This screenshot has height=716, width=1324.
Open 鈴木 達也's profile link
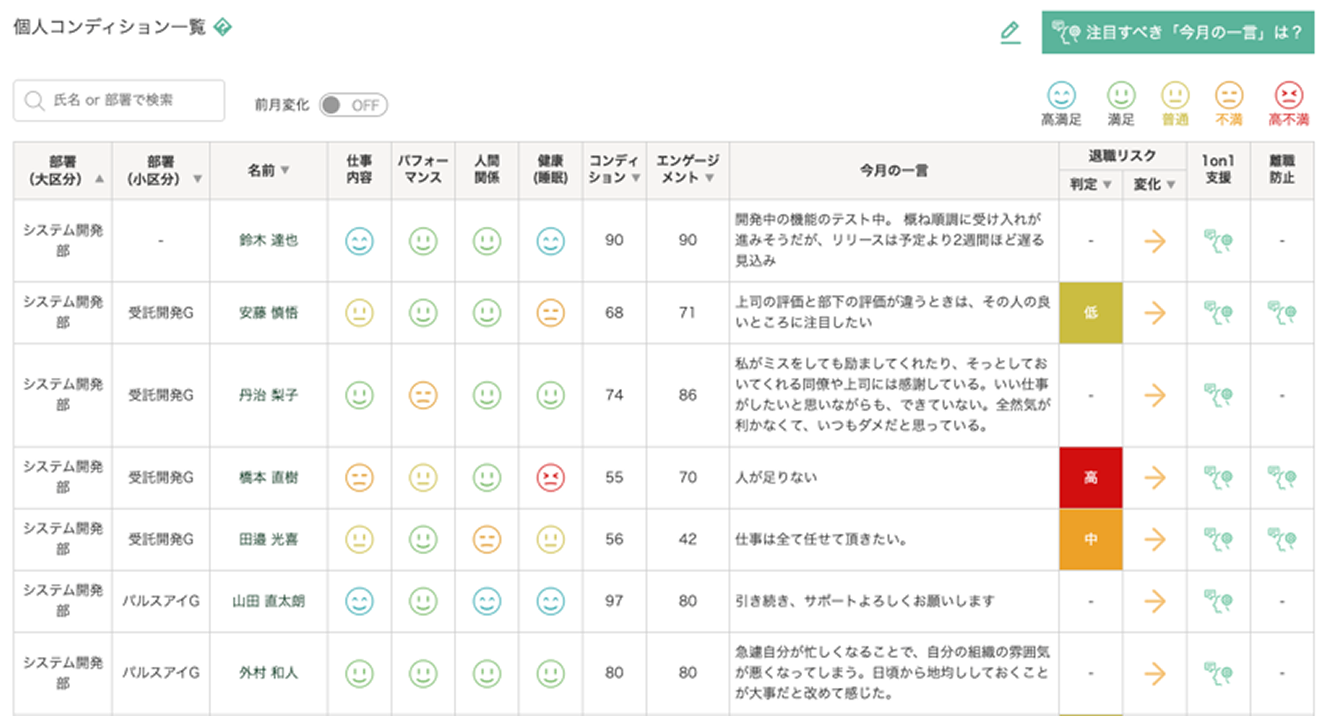[268, 241]
